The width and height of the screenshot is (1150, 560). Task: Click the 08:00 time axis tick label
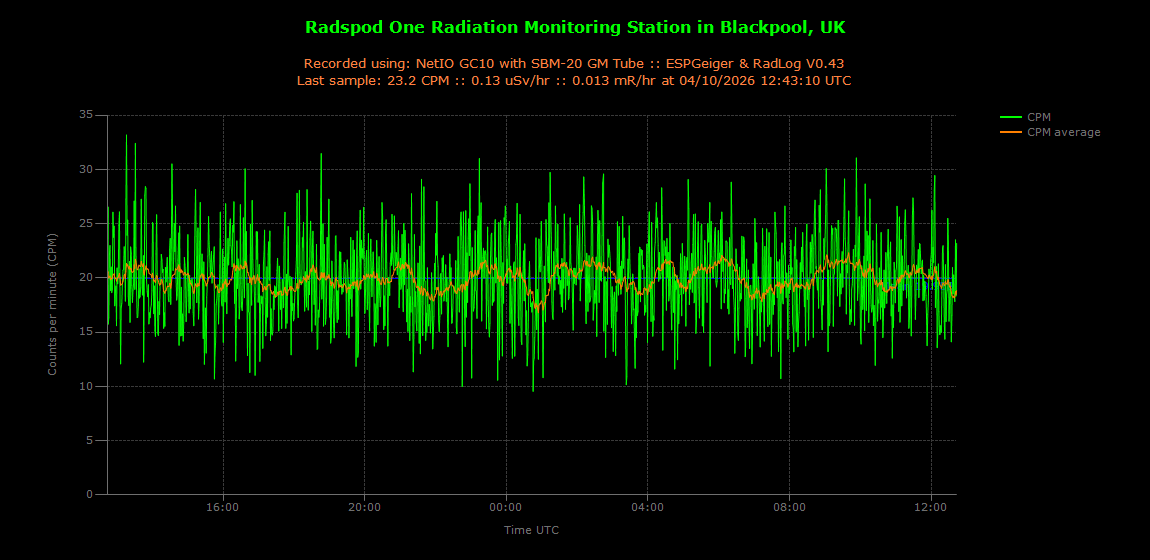[x=789, y=506]
